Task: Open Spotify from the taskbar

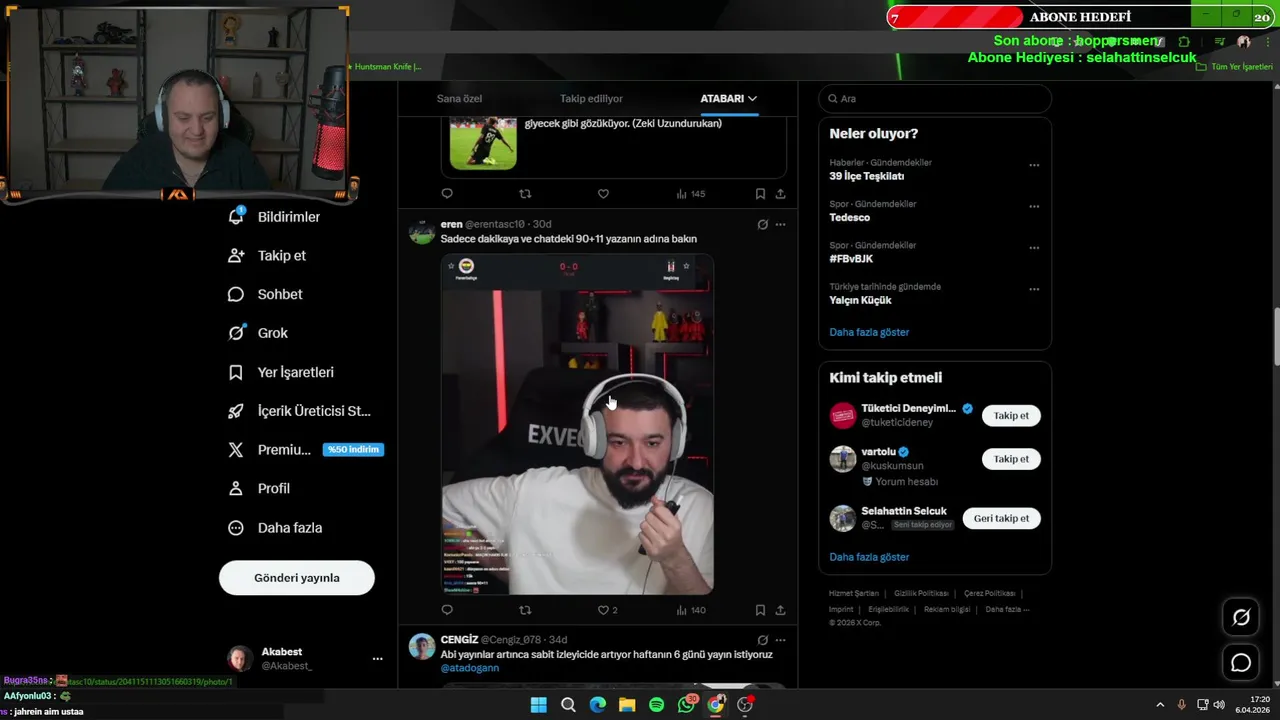Action: 656,705
